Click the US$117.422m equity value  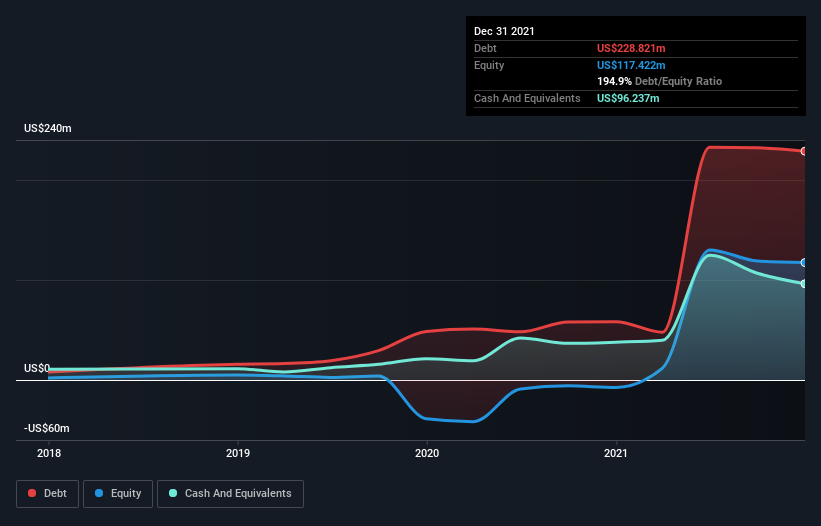[x=631, y=65]
